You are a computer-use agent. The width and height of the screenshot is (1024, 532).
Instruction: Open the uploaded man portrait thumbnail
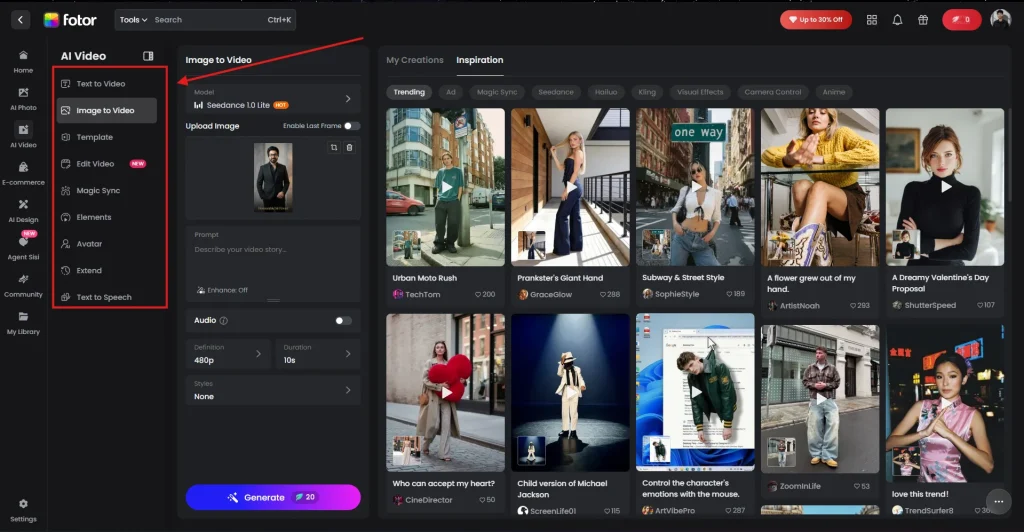pyautogui.click(x=273, y=178)
